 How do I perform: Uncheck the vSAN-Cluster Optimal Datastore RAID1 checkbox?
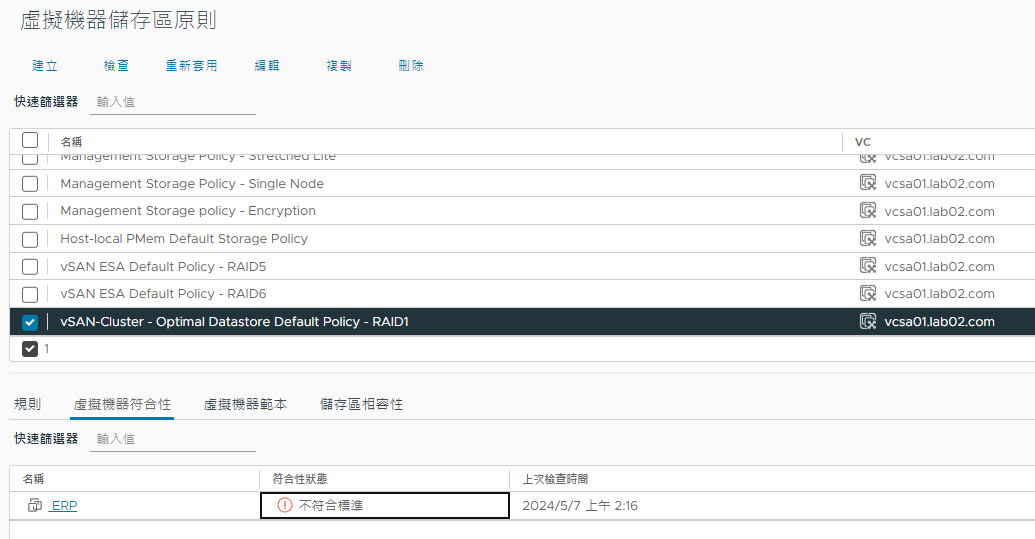(30, 323)
